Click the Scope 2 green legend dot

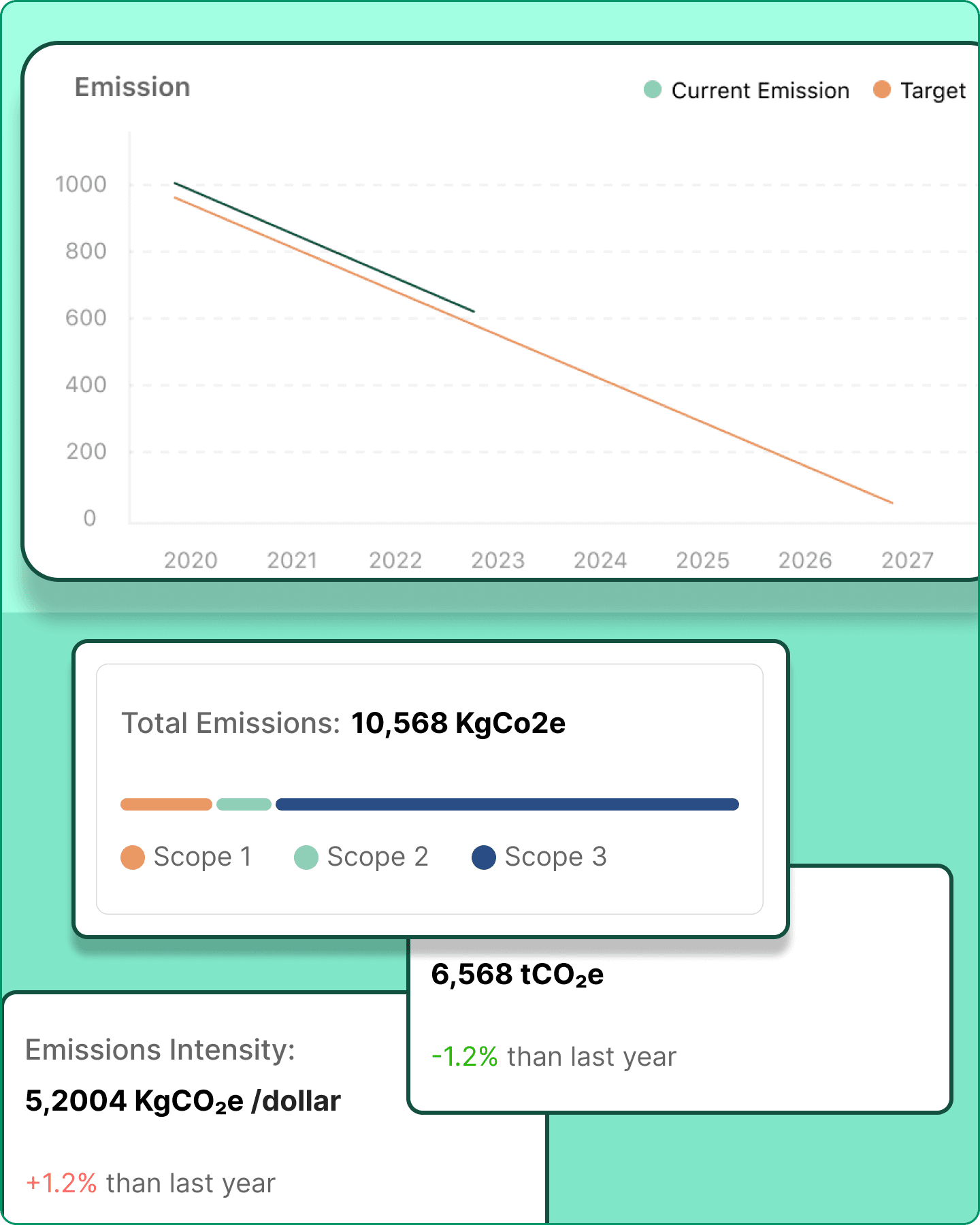coord(306,857)
